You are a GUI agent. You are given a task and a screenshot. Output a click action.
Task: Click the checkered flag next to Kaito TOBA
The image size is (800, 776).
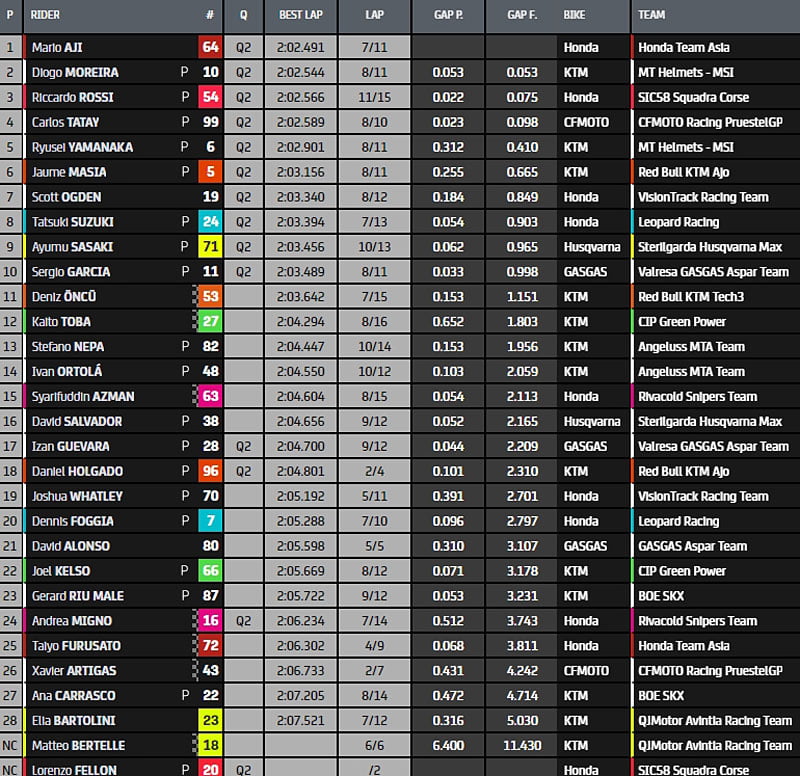click(196, 321)
